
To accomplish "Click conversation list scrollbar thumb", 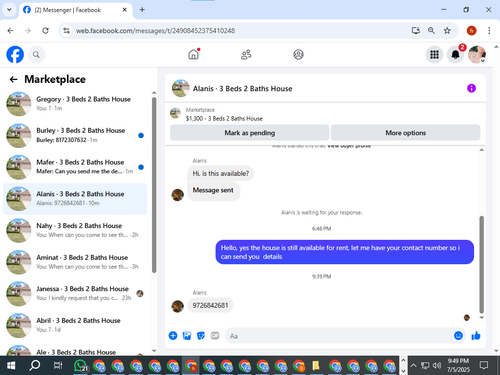I will pos(154,185).
